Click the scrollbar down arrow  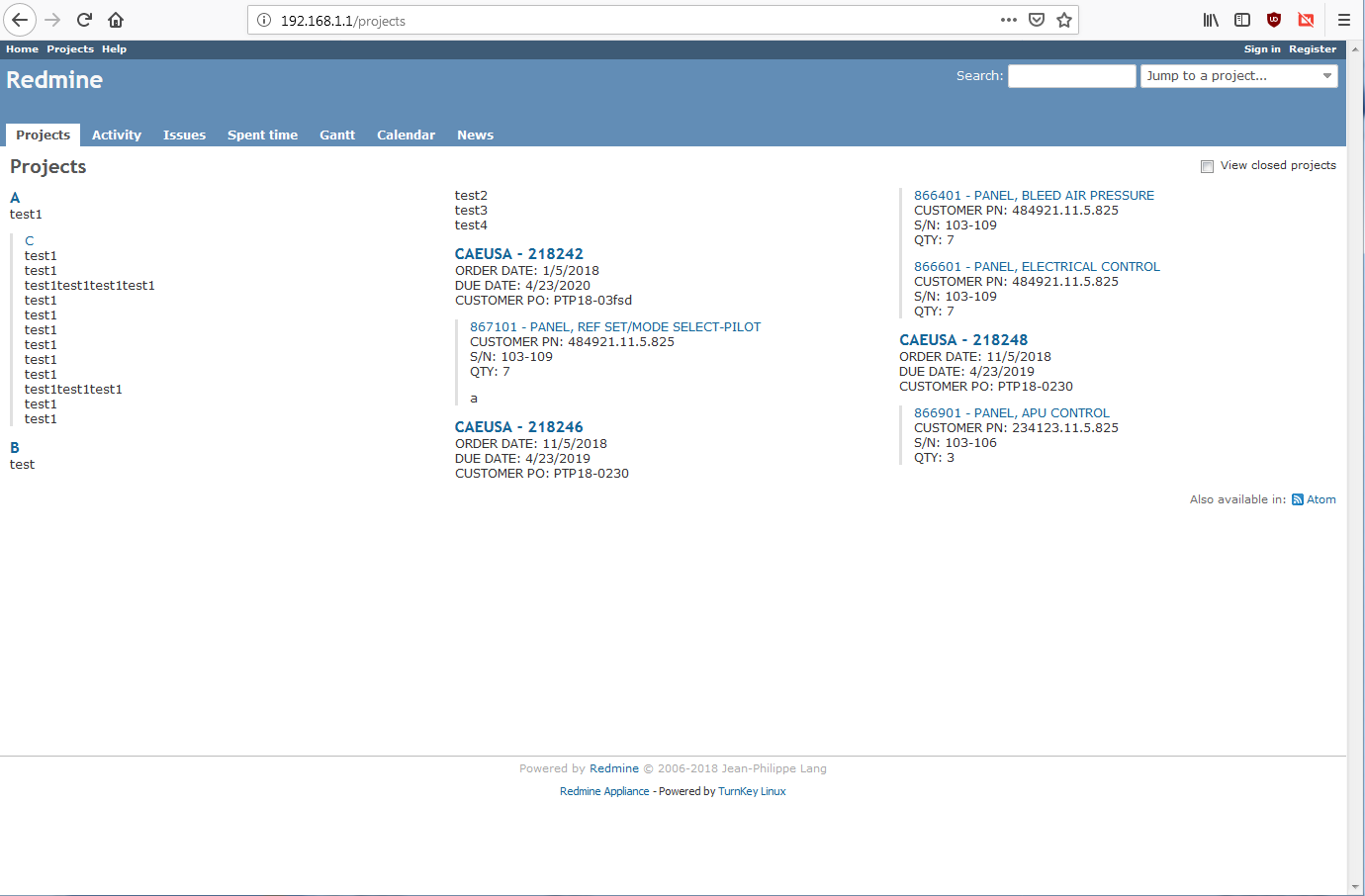tap(1356, 887)
